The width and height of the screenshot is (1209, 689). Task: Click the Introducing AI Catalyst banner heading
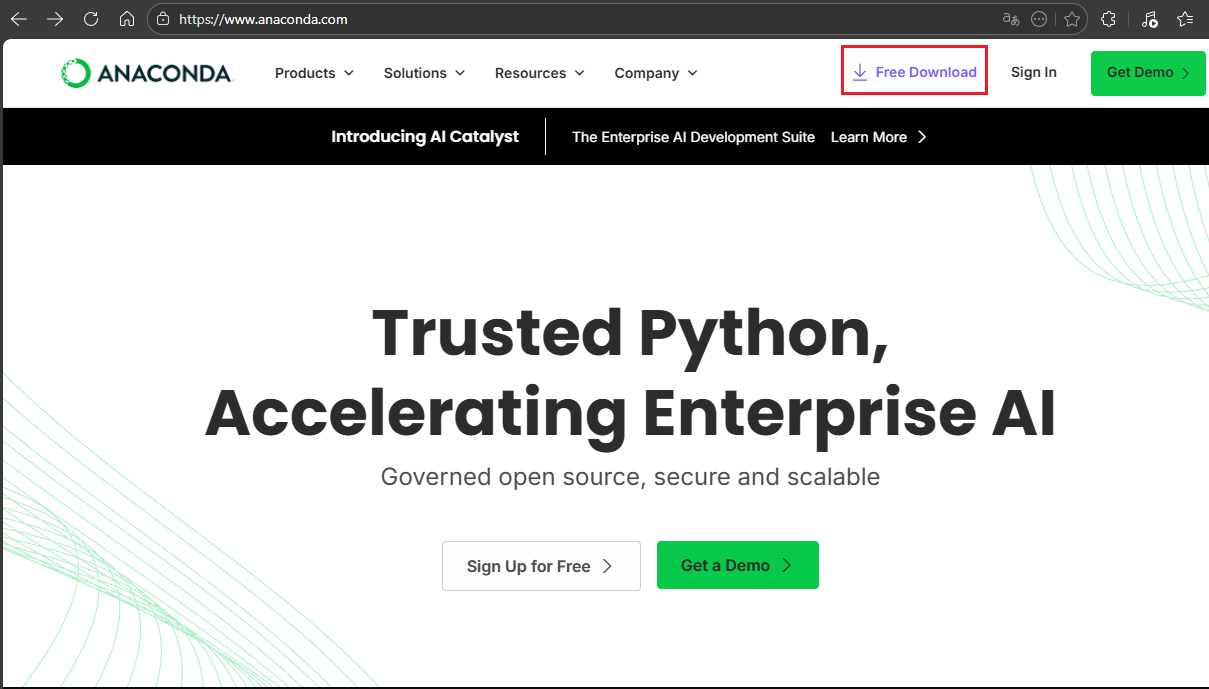pyautogui.click(x=425, y=137)
